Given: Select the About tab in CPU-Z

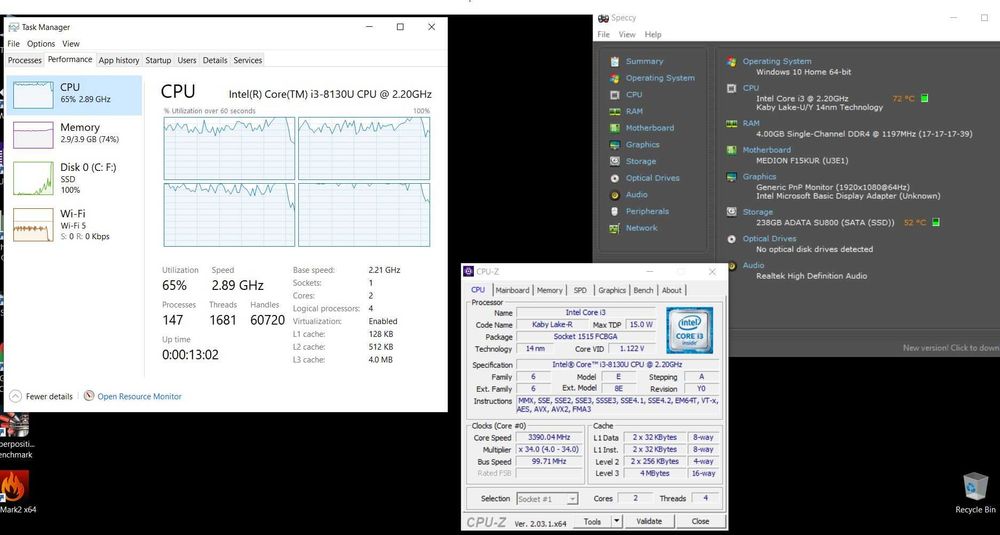Looking at the screenshot, I should coord(672,290).
